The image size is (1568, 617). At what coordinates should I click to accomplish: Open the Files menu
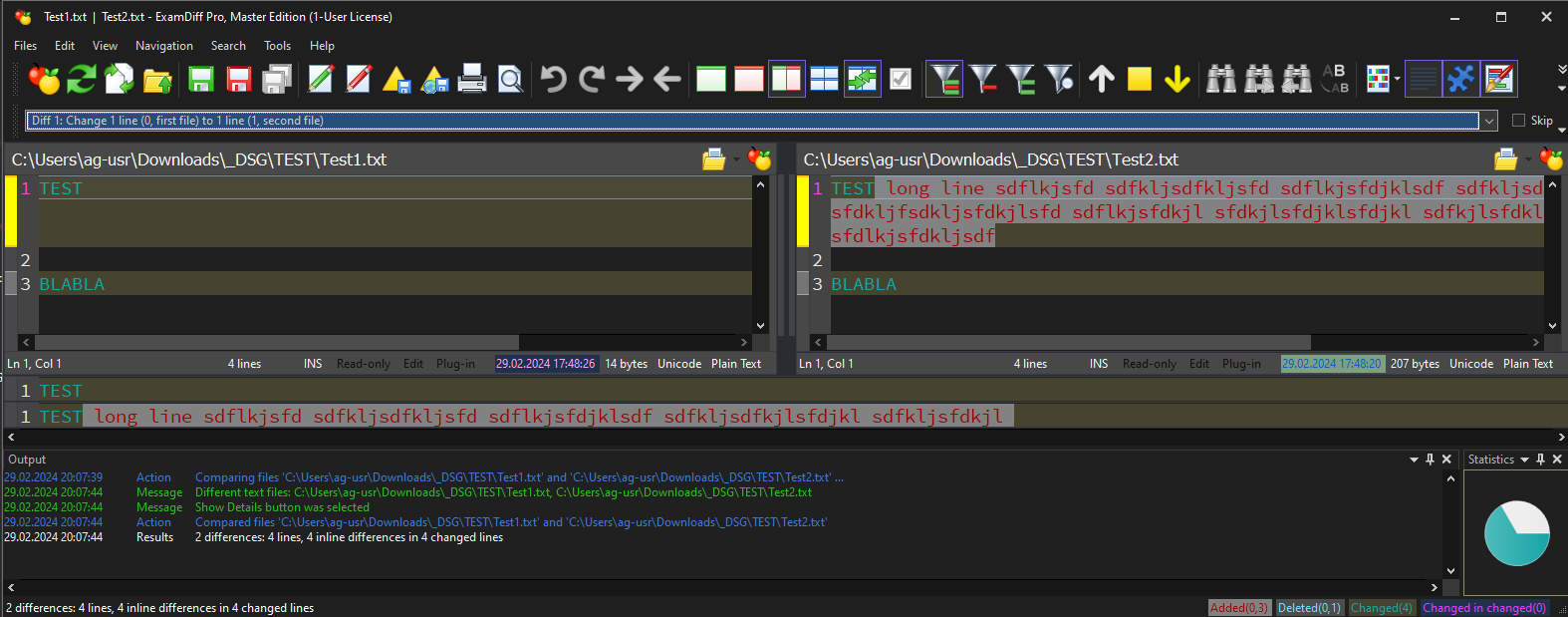pos(26,46)
